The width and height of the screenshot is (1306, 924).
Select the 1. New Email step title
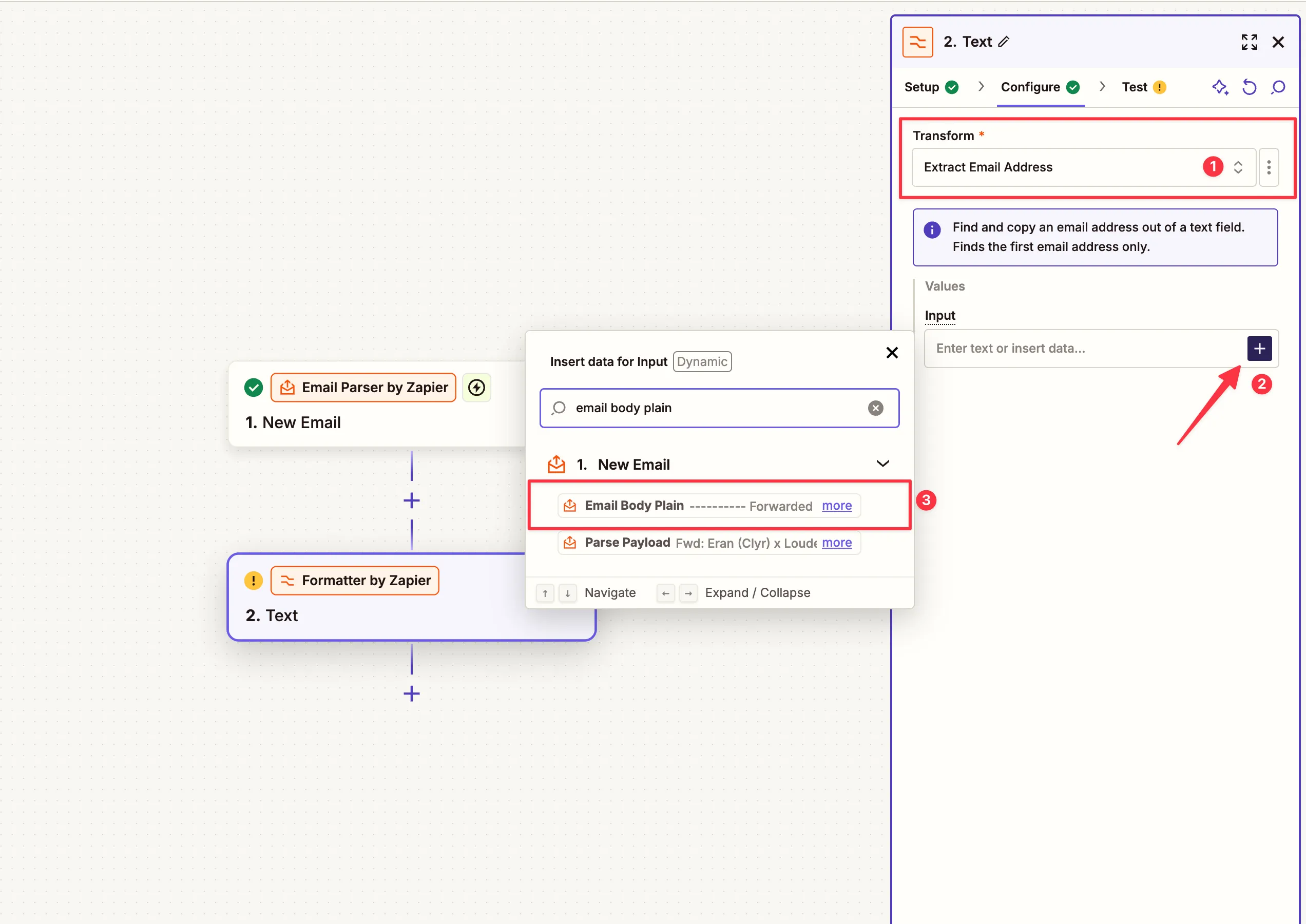(293, 423)
